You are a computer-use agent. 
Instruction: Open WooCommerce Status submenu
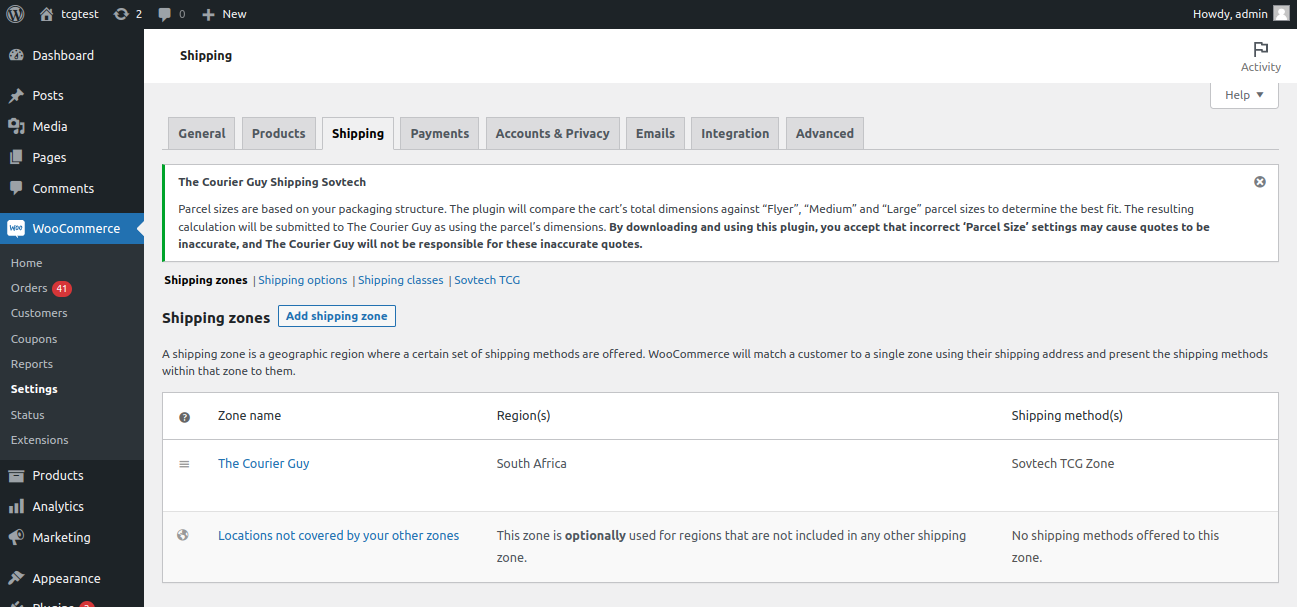click(x=28, y=415)
